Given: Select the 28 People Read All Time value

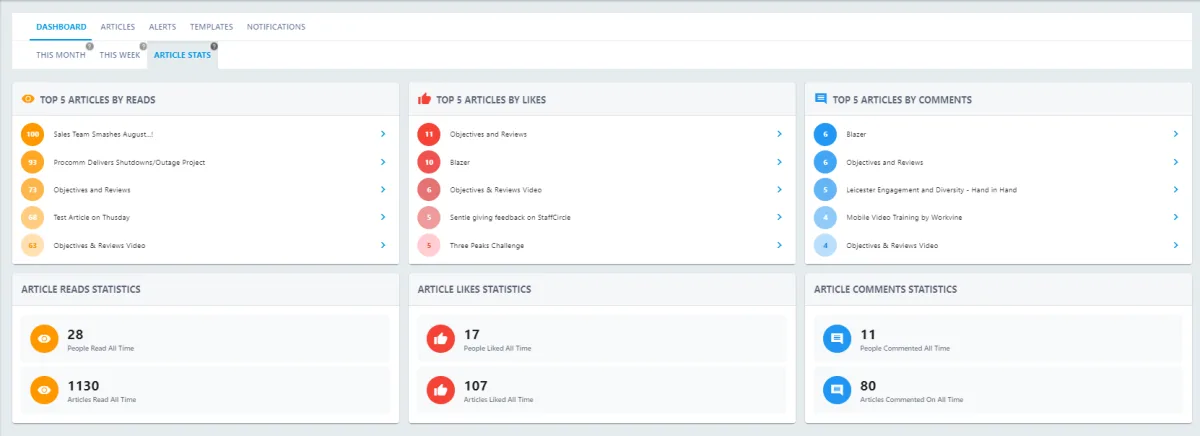Looking at the screenshot, I should [x=75, y=334].
